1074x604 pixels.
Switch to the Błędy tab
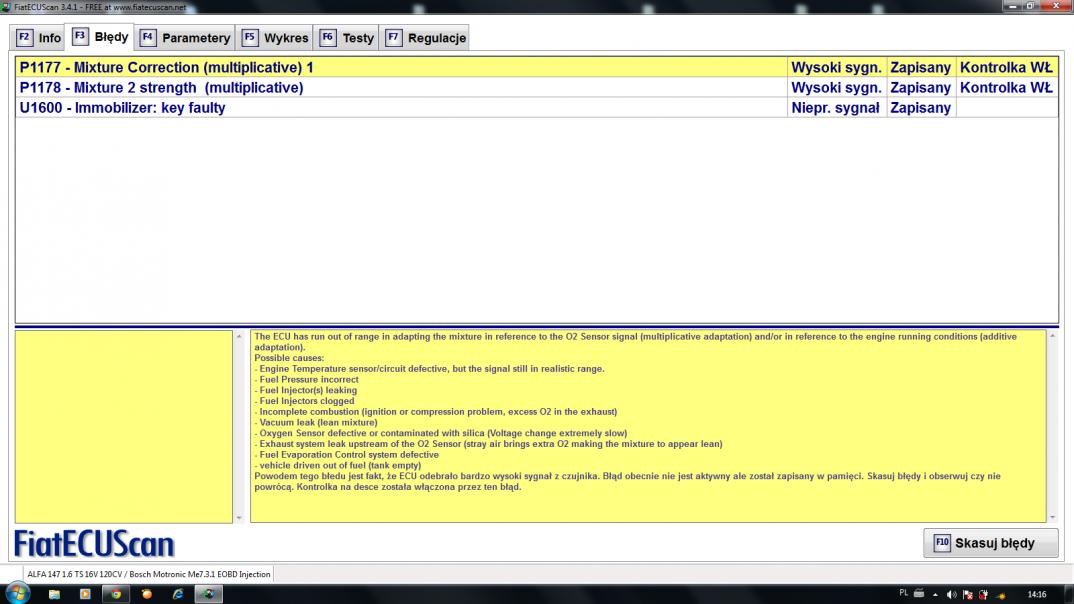101,36
